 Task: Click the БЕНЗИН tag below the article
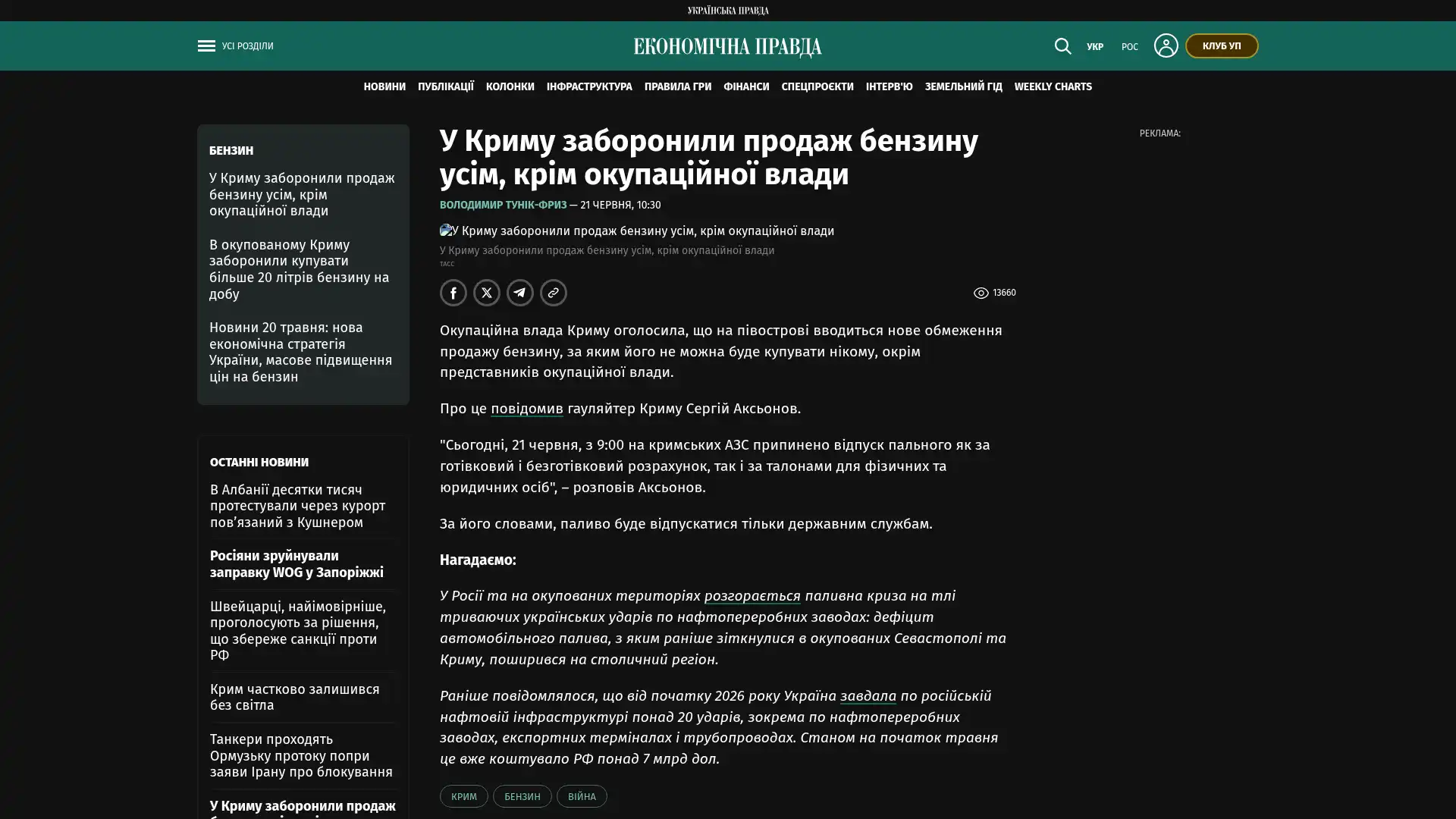[522, 796]
